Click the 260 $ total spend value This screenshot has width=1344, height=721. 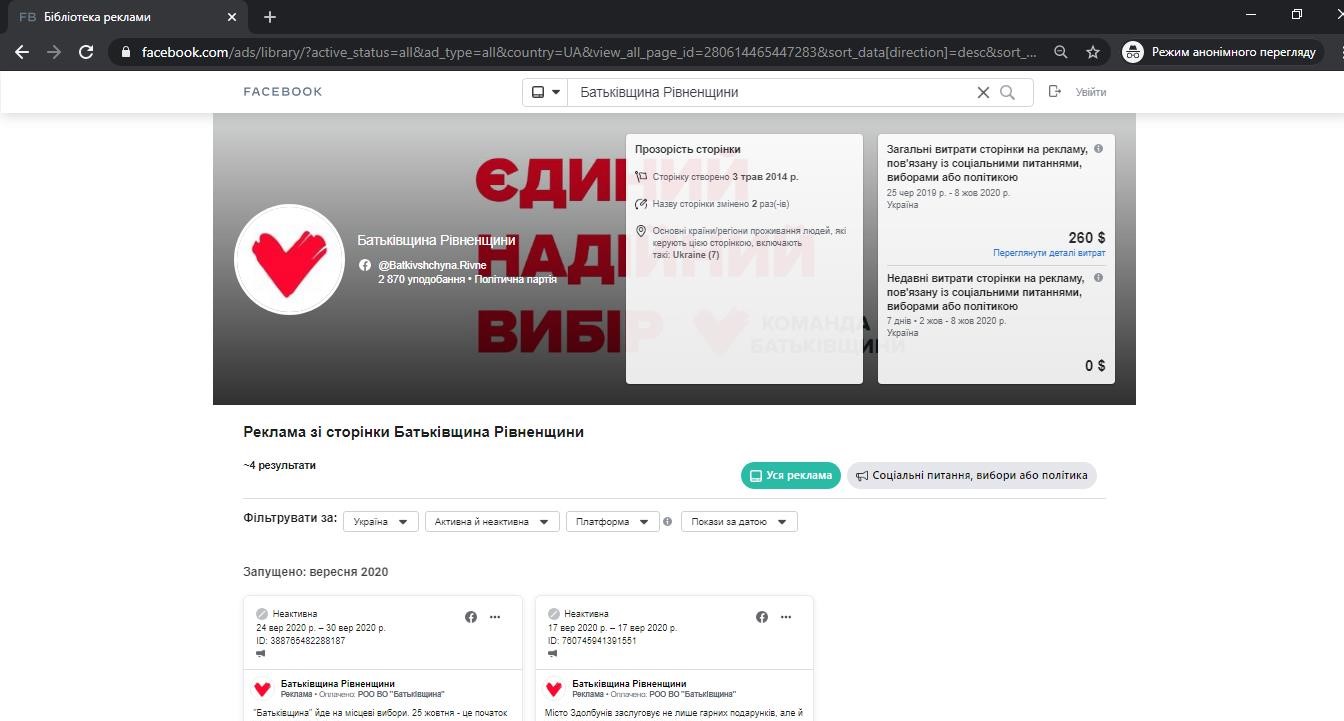pos(1087,238)
